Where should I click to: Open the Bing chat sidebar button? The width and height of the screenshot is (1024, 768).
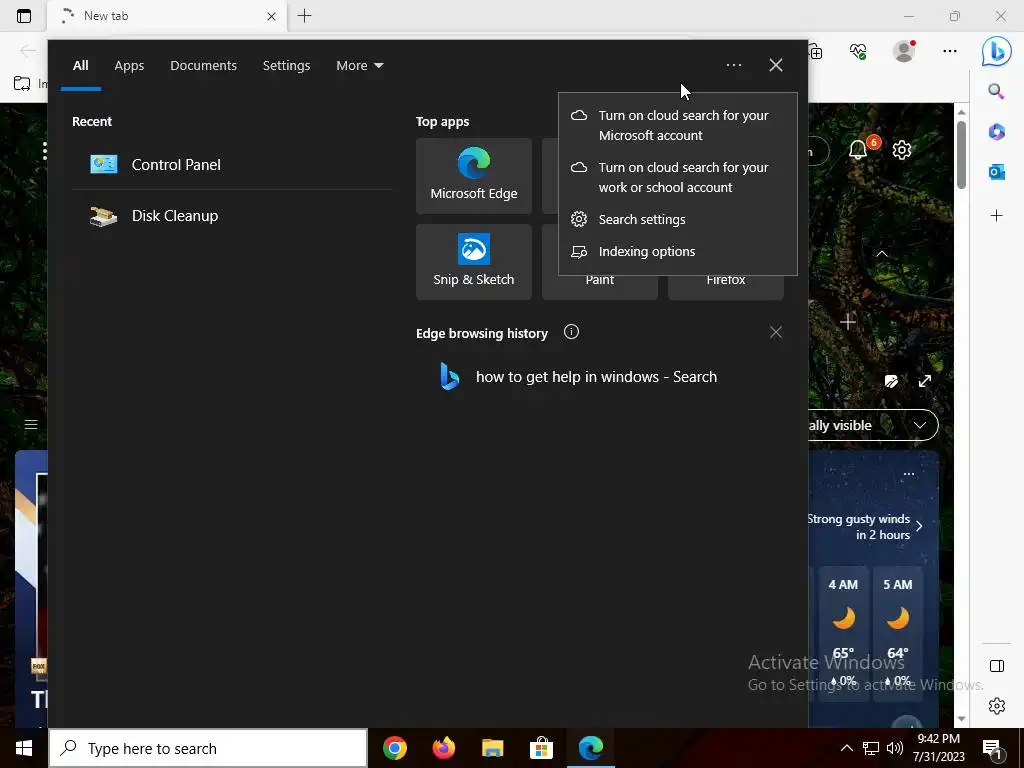(x=997, y=51)
